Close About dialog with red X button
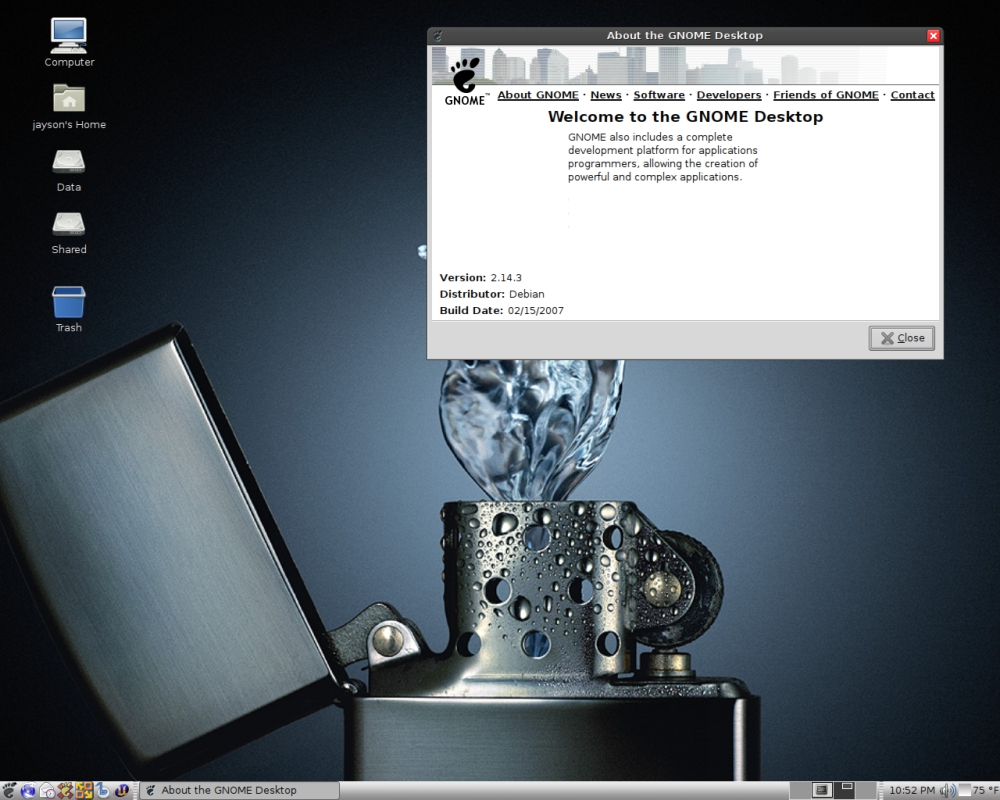 933,36
